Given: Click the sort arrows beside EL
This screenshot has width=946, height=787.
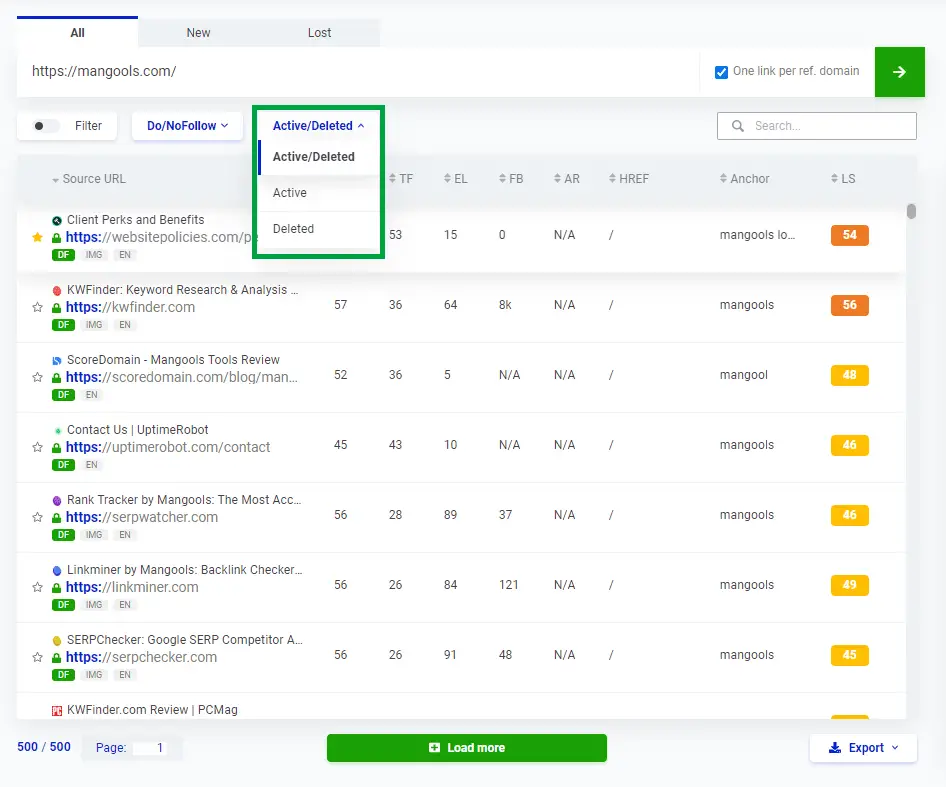Looking at the screenshot, I should [x=447, y=179].
